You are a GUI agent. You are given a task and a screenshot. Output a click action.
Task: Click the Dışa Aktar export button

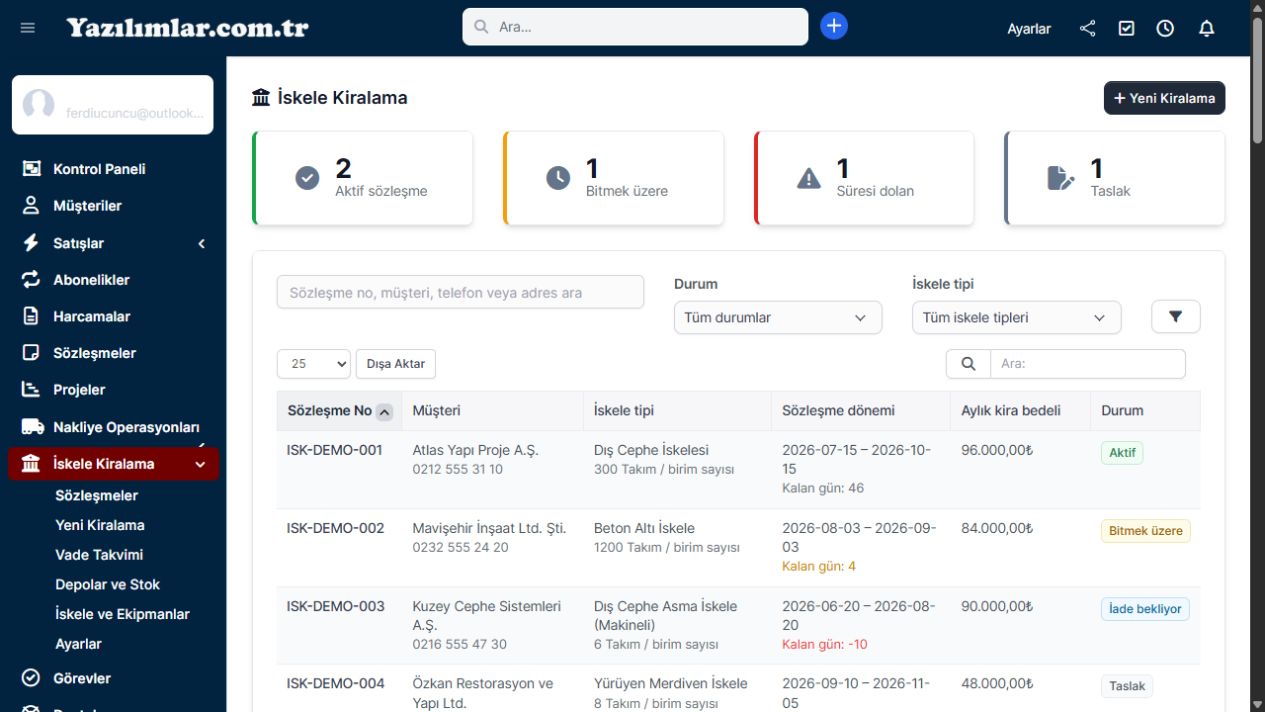pyautogui.click(x=396, y=364)
